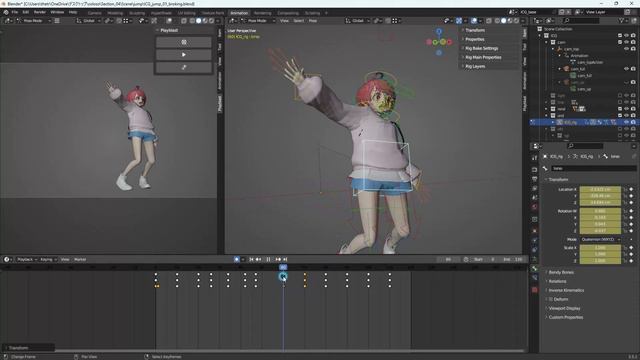Open the right viewport Global orientation dropdown
The height and width of the screenshot is (360, 640).
coord(358,20)
